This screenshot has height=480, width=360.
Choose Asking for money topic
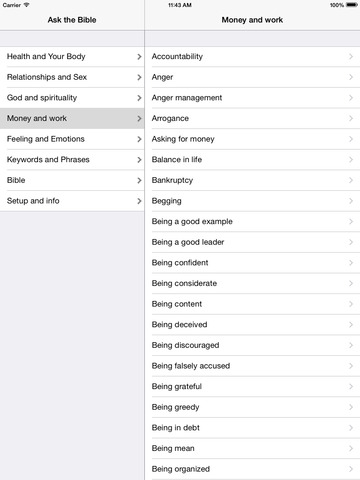click(x=252, y=139)
